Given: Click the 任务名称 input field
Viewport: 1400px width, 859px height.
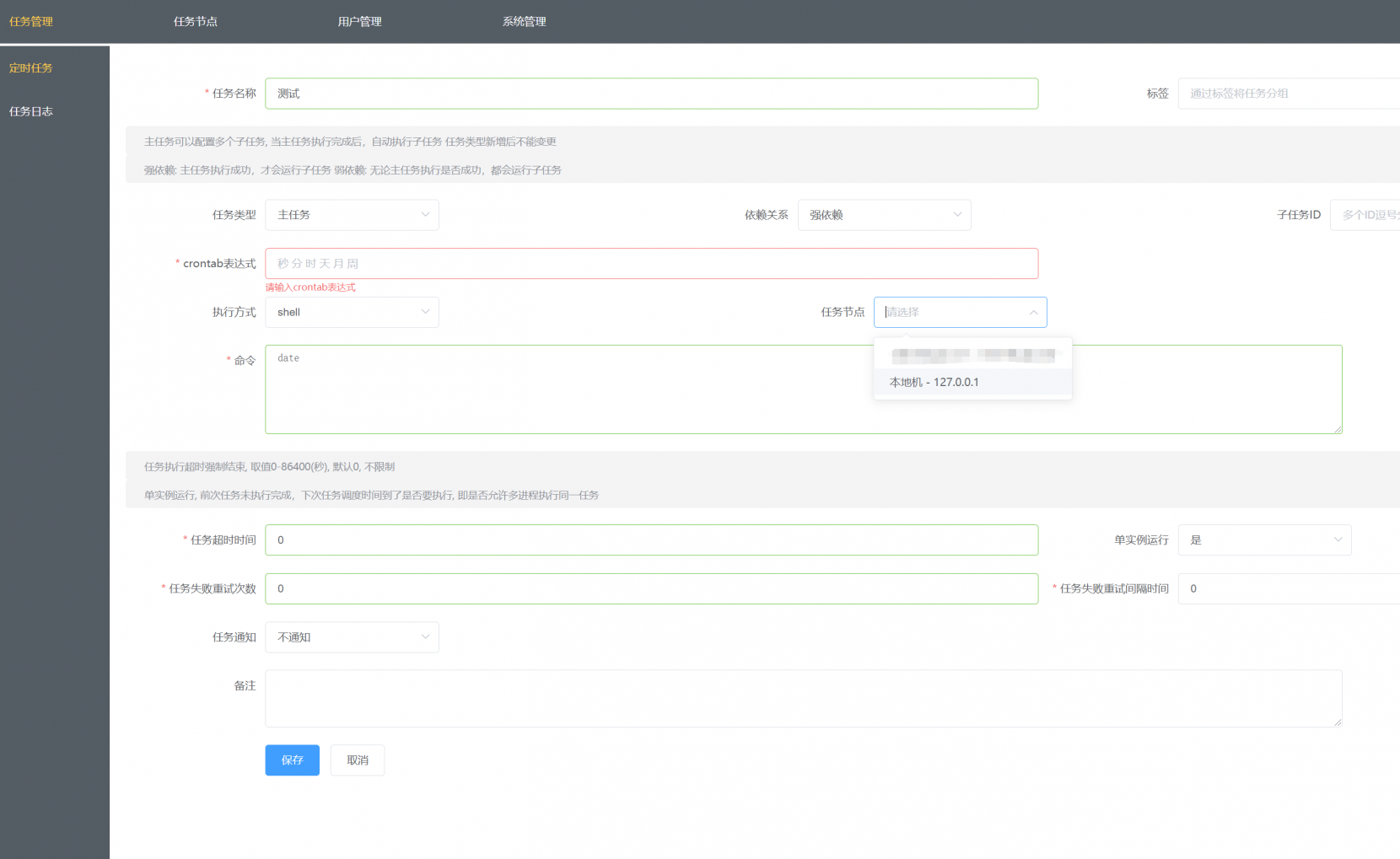Looking at the screenshot, I should tap(652, 94).
